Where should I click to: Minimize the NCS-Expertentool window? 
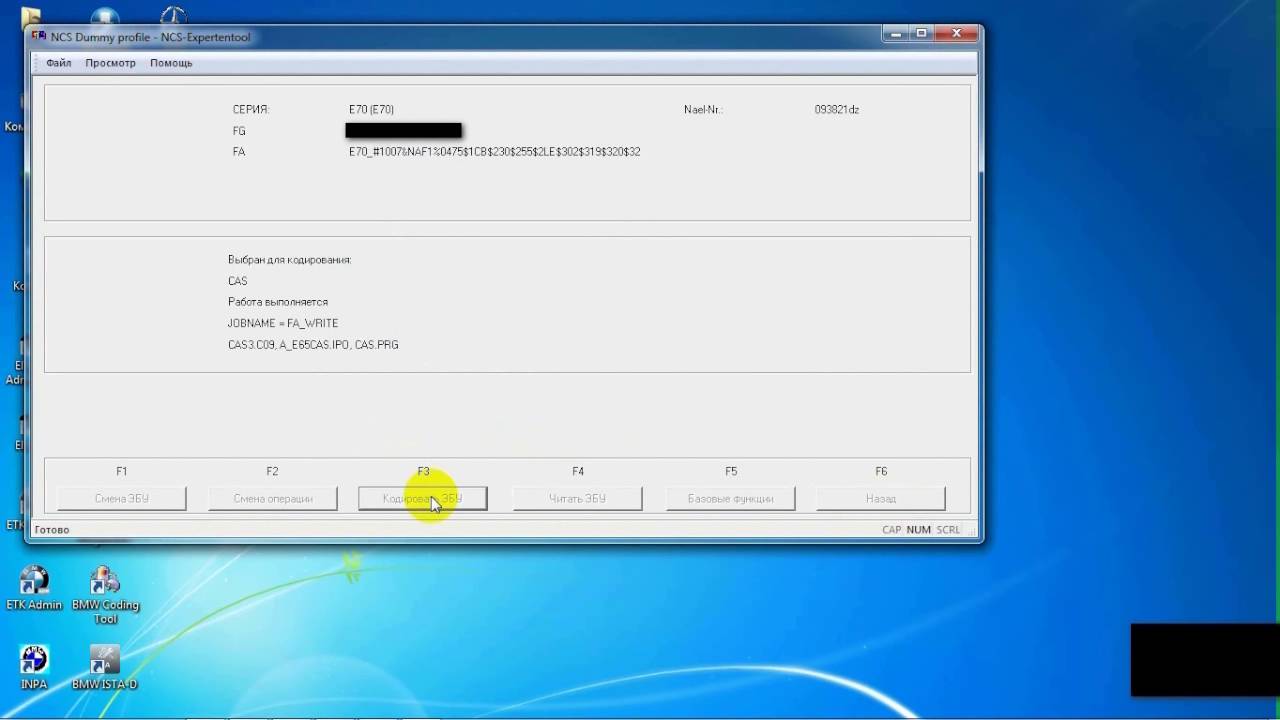point(895,34)
